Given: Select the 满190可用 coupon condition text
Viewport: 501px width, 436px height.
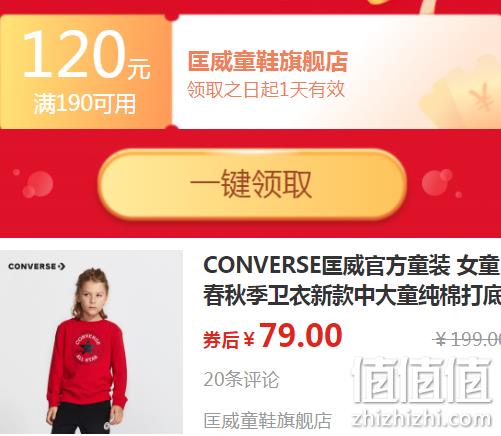Looking at the screenshot, I should point(85,104).
